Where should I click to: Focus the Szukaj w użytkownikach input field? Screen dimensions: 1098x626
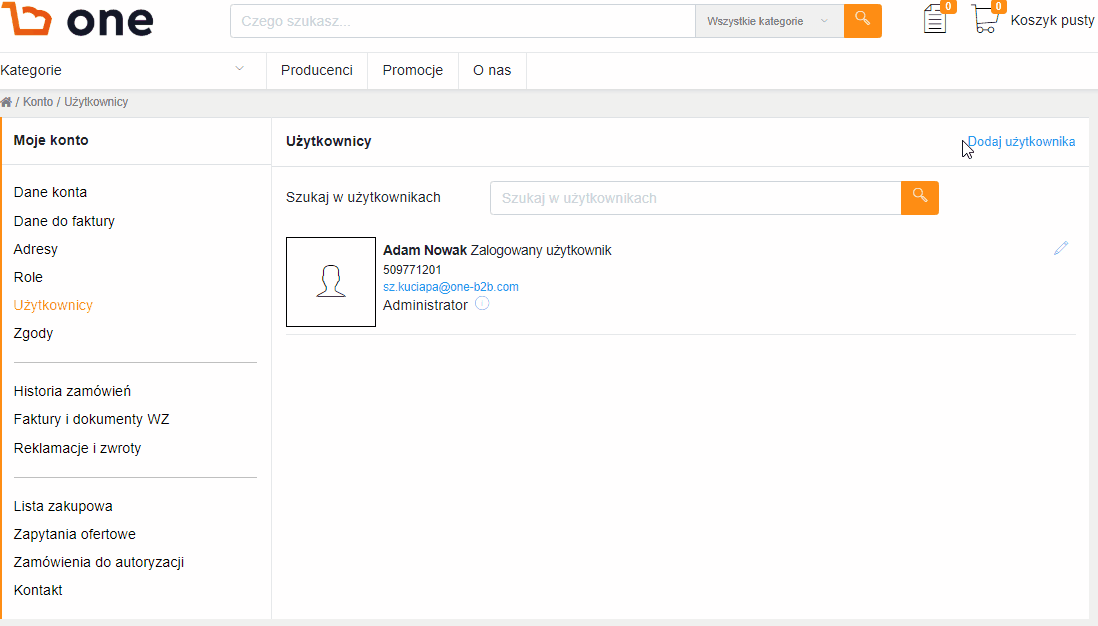(695, 198)
